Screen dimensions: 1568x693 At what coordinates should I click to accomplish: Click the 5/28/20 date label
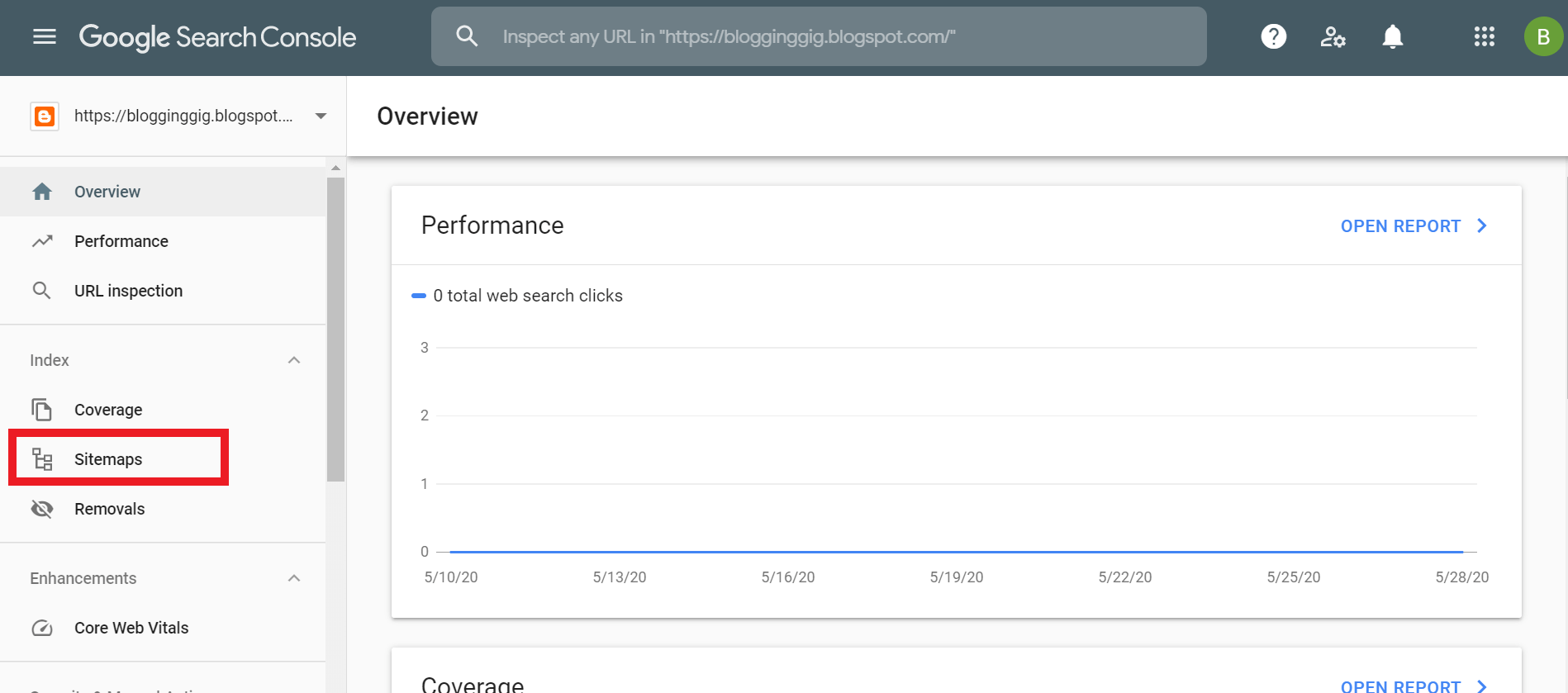1462,577
